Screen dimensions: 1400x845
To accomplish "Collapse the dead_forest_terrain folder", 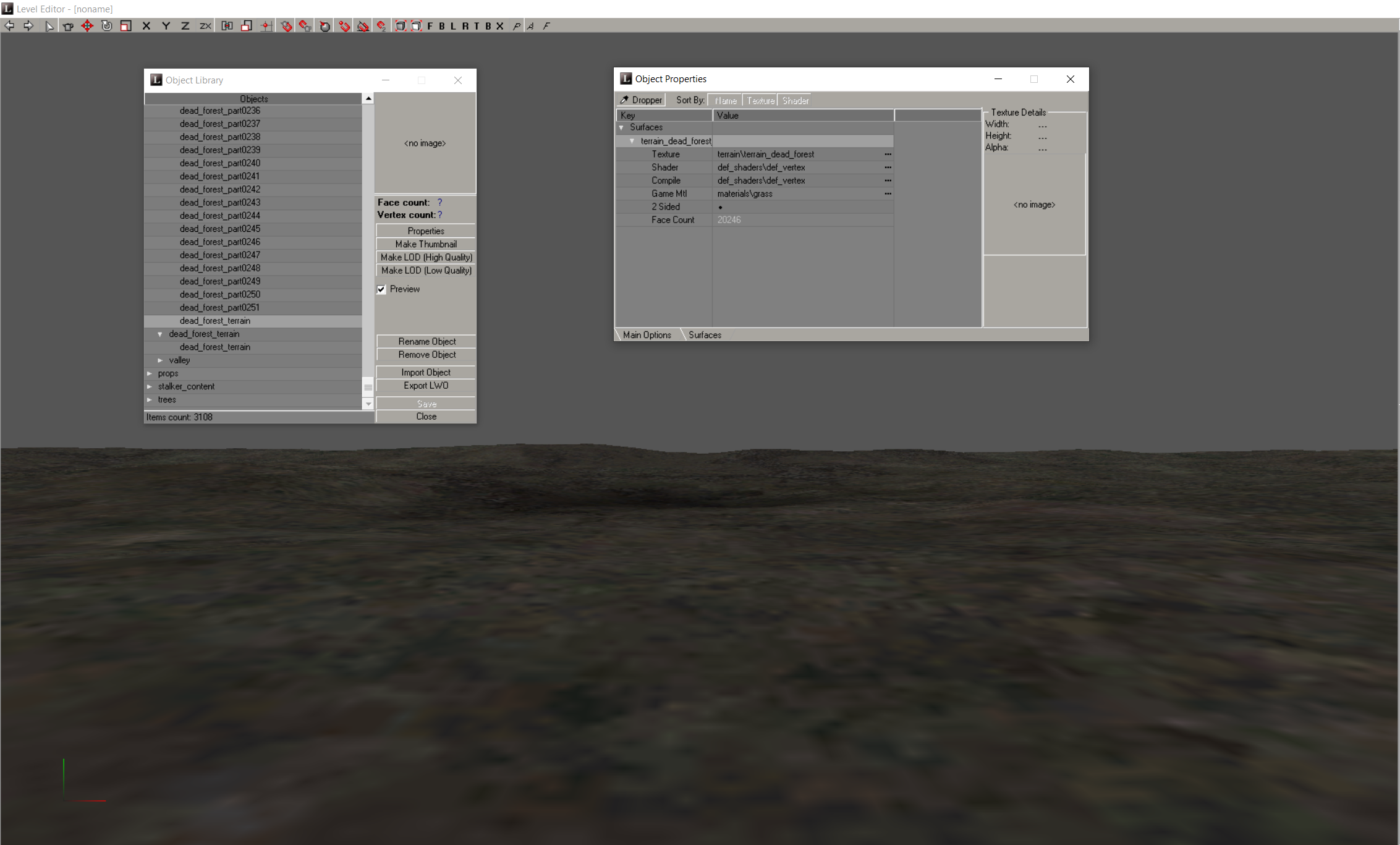I will [160, 334].
